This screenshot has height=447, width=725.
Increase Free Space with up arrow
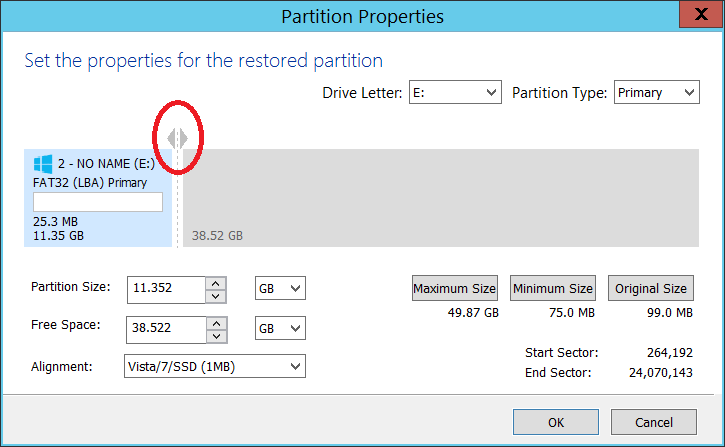point(216,323)
